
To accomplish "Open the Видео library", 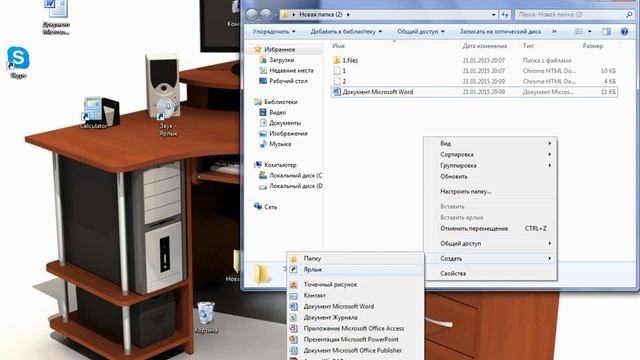I will coord(273,113).
